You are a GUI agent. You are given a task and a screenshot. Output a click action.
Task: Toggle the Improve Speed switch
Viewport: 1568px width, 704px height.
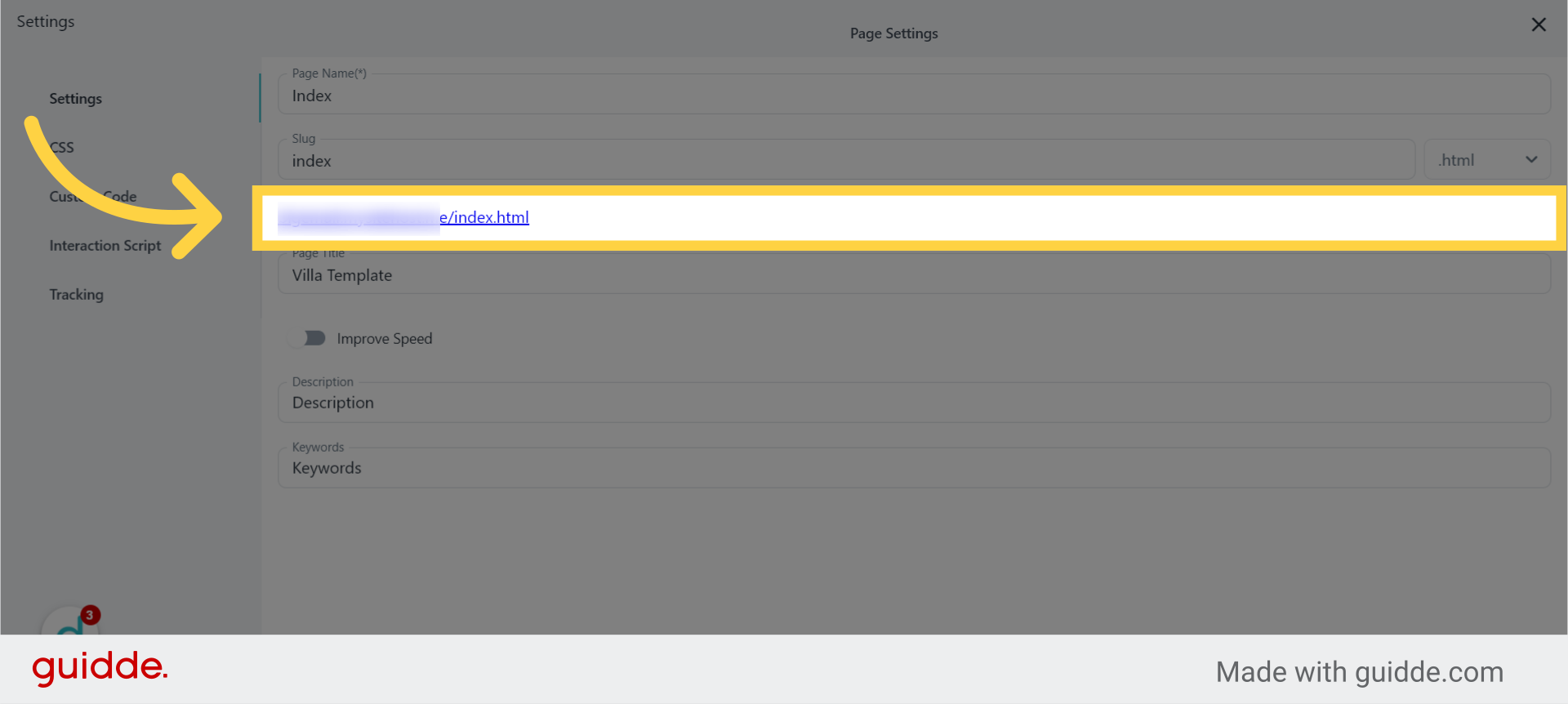[x=309, y=338]
